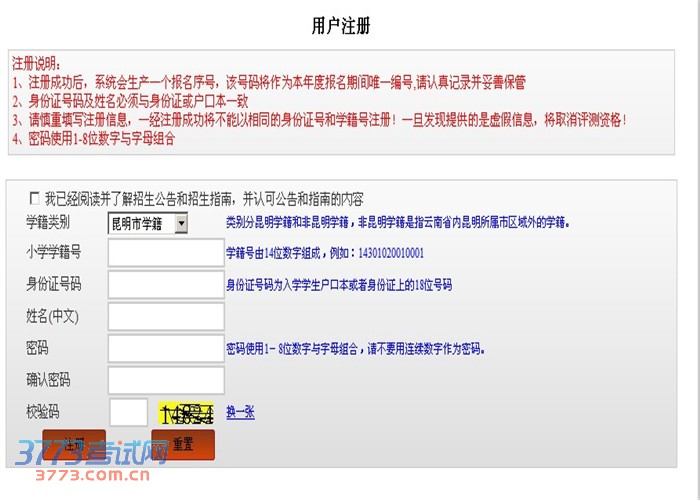Image resolution: width=700 pixels, height=500 pixels.
Task: Select the 姓名(中文) input field
Action: tap(166, 317)
